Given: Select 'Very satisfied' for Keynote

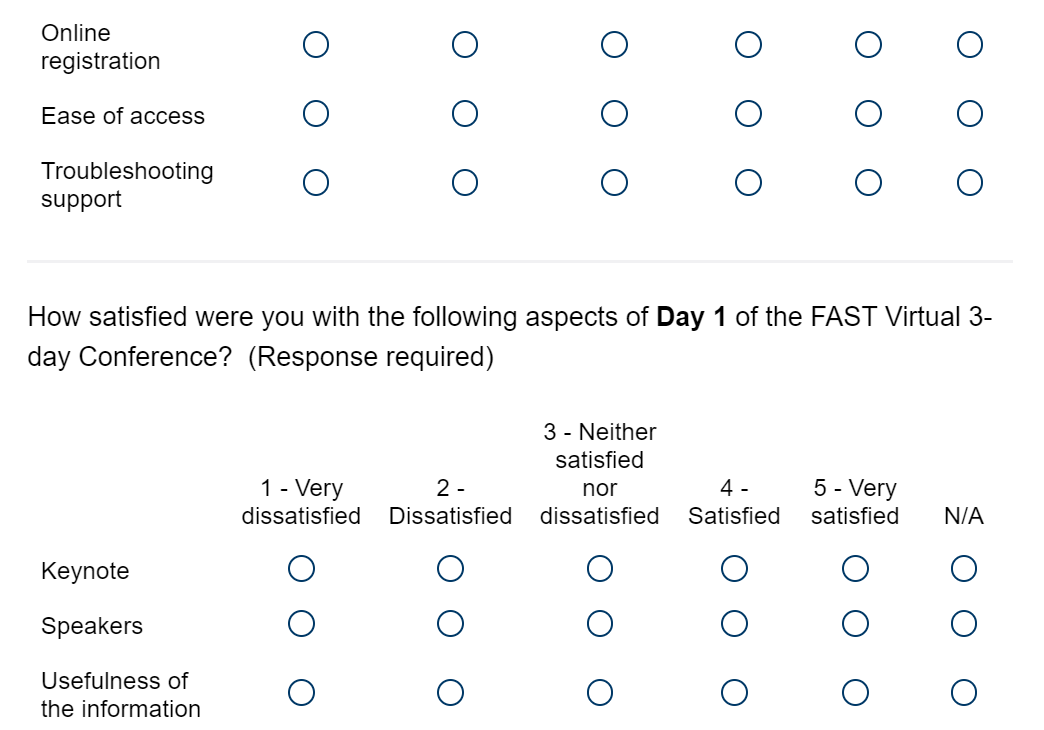Looking at the screenshot, I should [x=854, y=569].
